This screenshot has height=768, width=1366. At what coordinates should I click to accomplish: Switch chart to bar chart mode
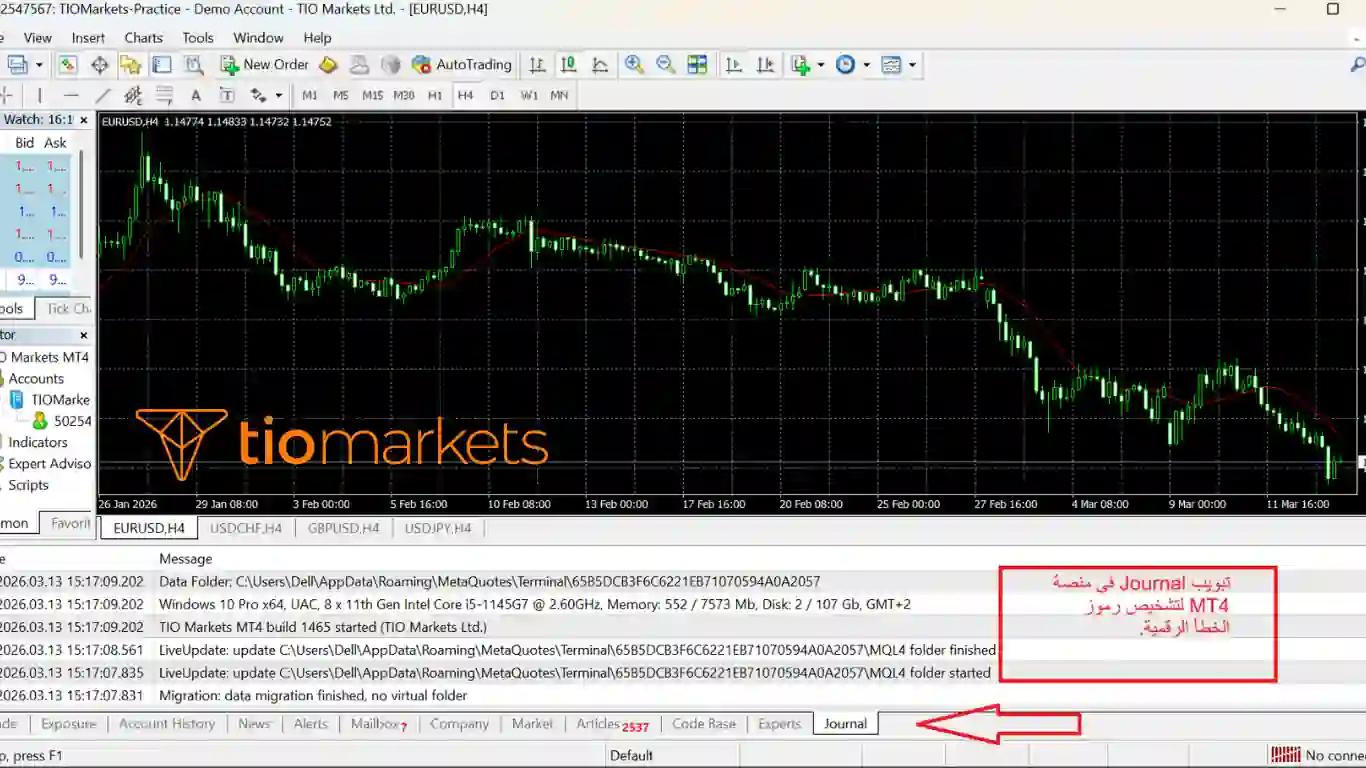coord(537,65)
